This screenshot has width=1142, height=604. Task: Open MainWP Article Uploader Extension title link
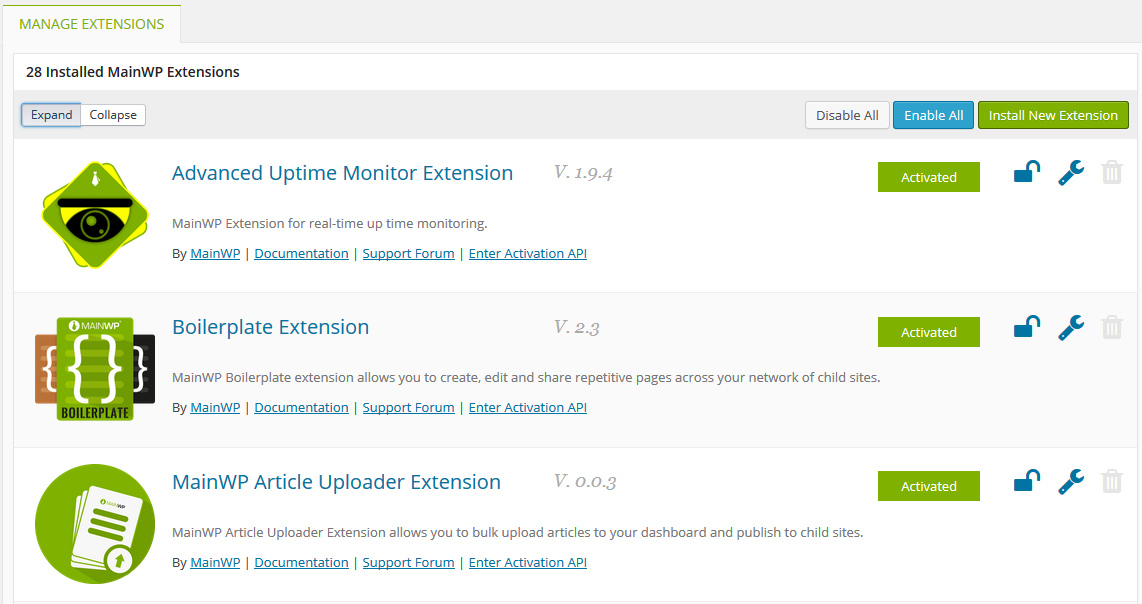[336, 482]
